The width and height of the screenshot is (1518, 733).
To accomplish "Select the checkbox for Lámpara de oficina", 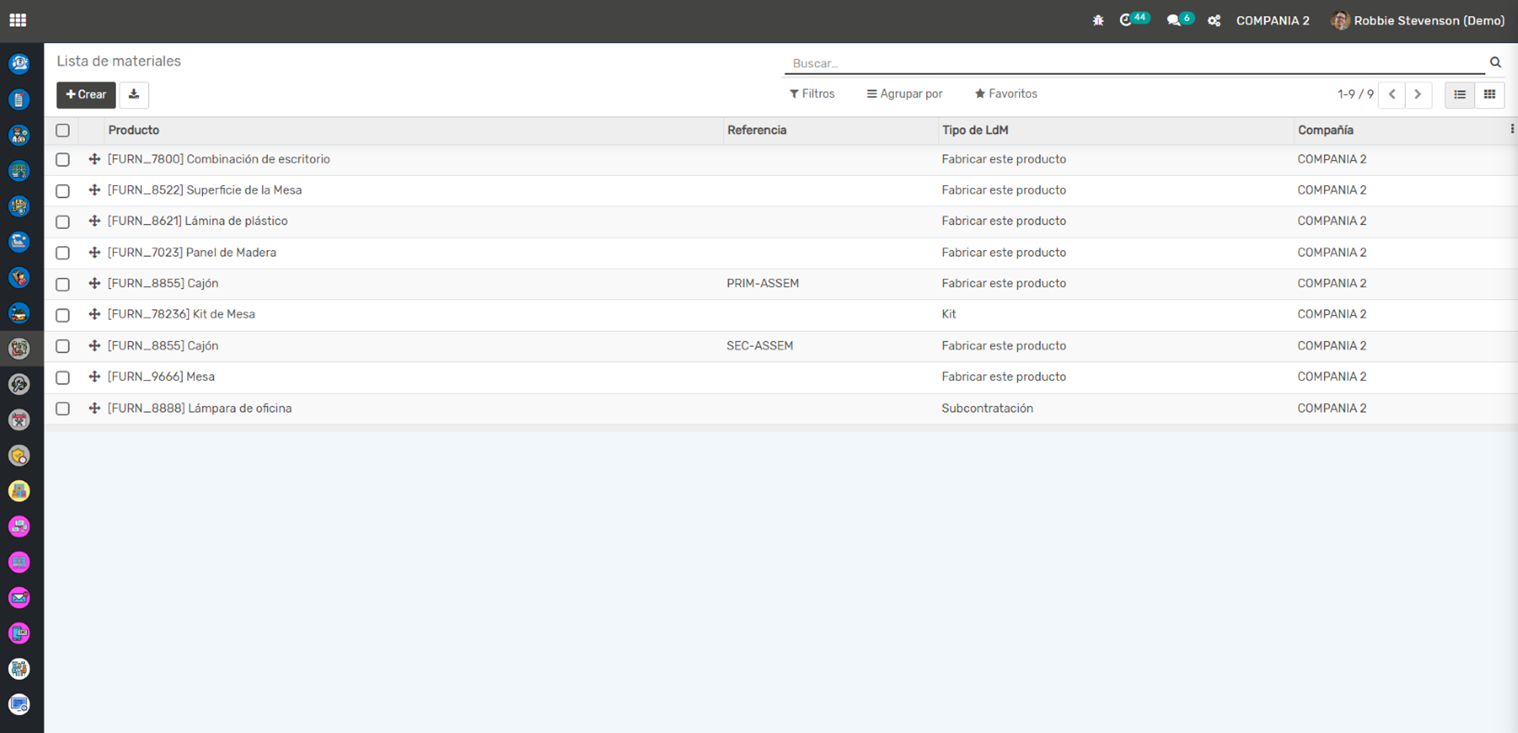I will point(63,409).
